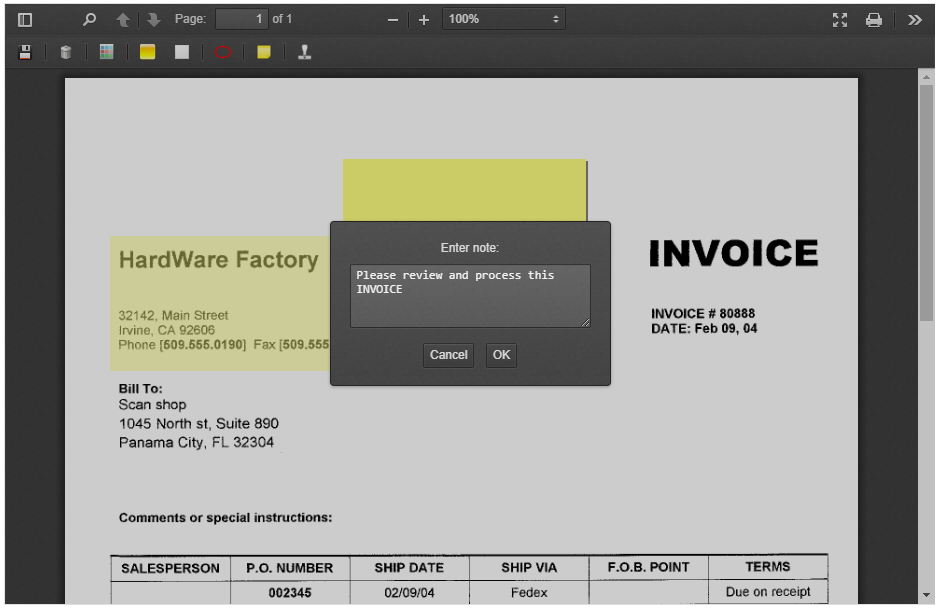Screen dimensions: 938x614
Task: Click the scrollbar up arrow
Action: [x=926, y=77]
